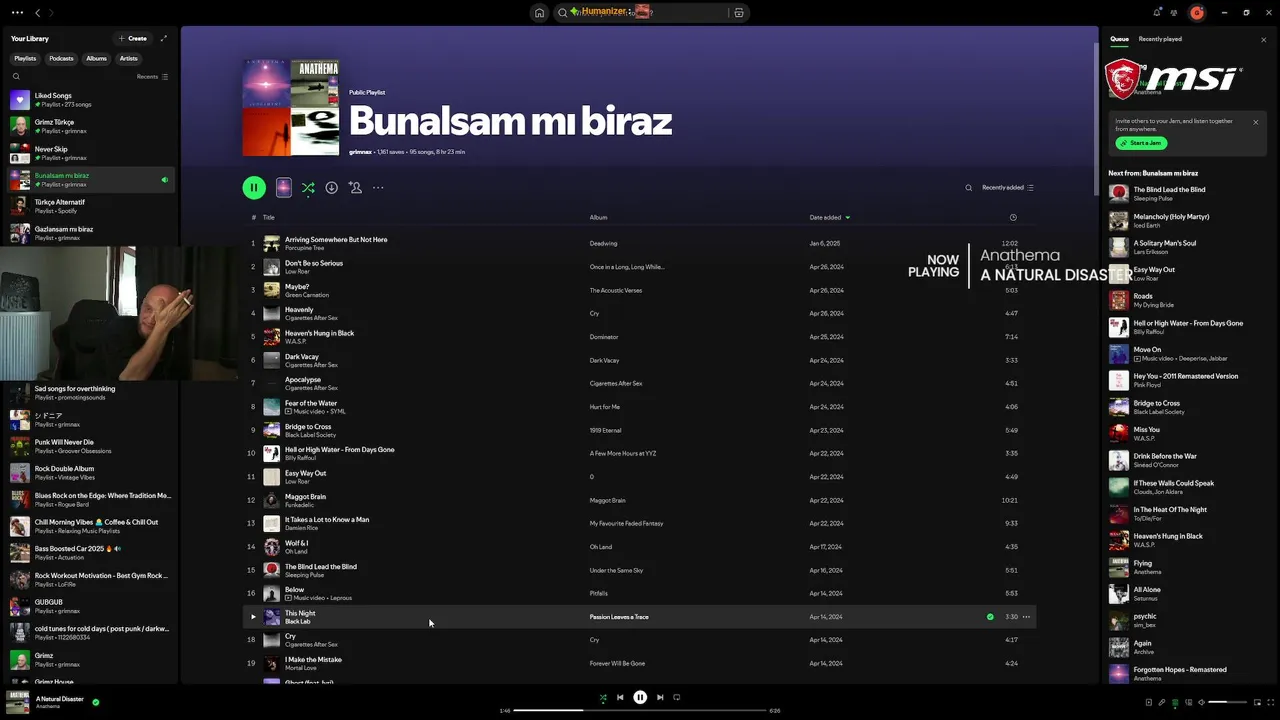1280x720 pixels.
Task: Open the user profile avatar menu
Action: pos(1197,12)
